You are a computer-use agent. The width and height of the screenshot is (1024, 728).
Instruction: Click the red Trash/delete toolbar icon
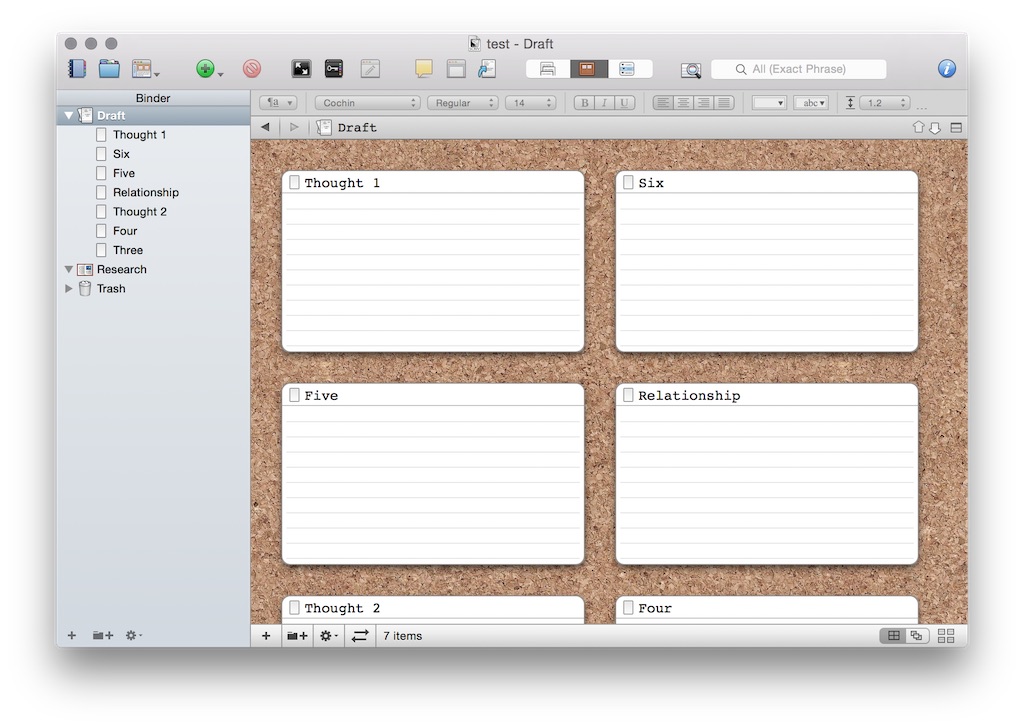(x=252, y=69)
